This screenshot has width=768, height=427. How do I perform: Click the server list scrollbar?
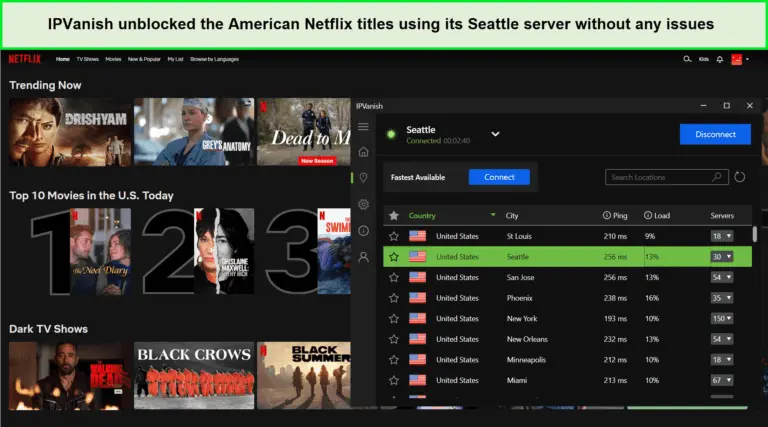pos(755,234)
